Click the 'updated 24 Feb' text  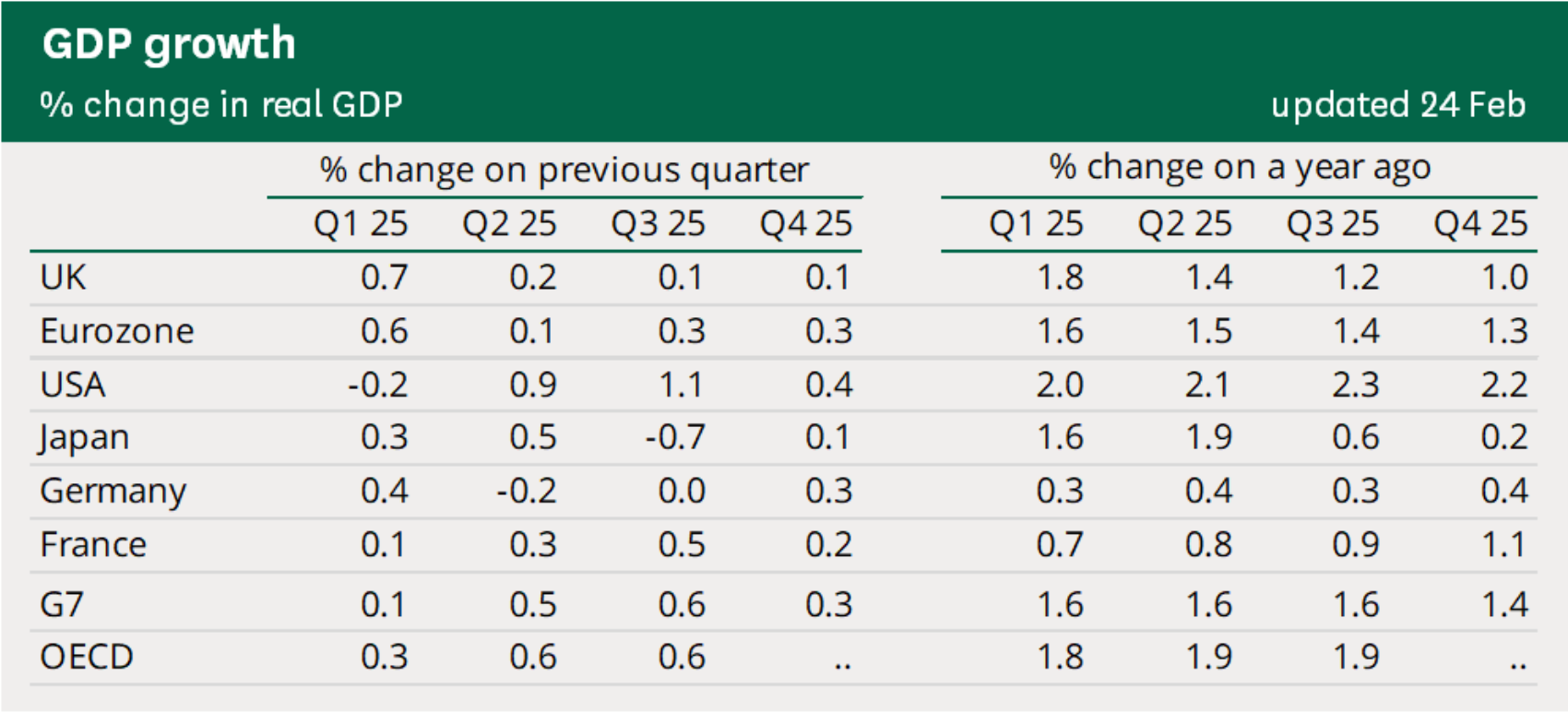(x=1398, y=105)
